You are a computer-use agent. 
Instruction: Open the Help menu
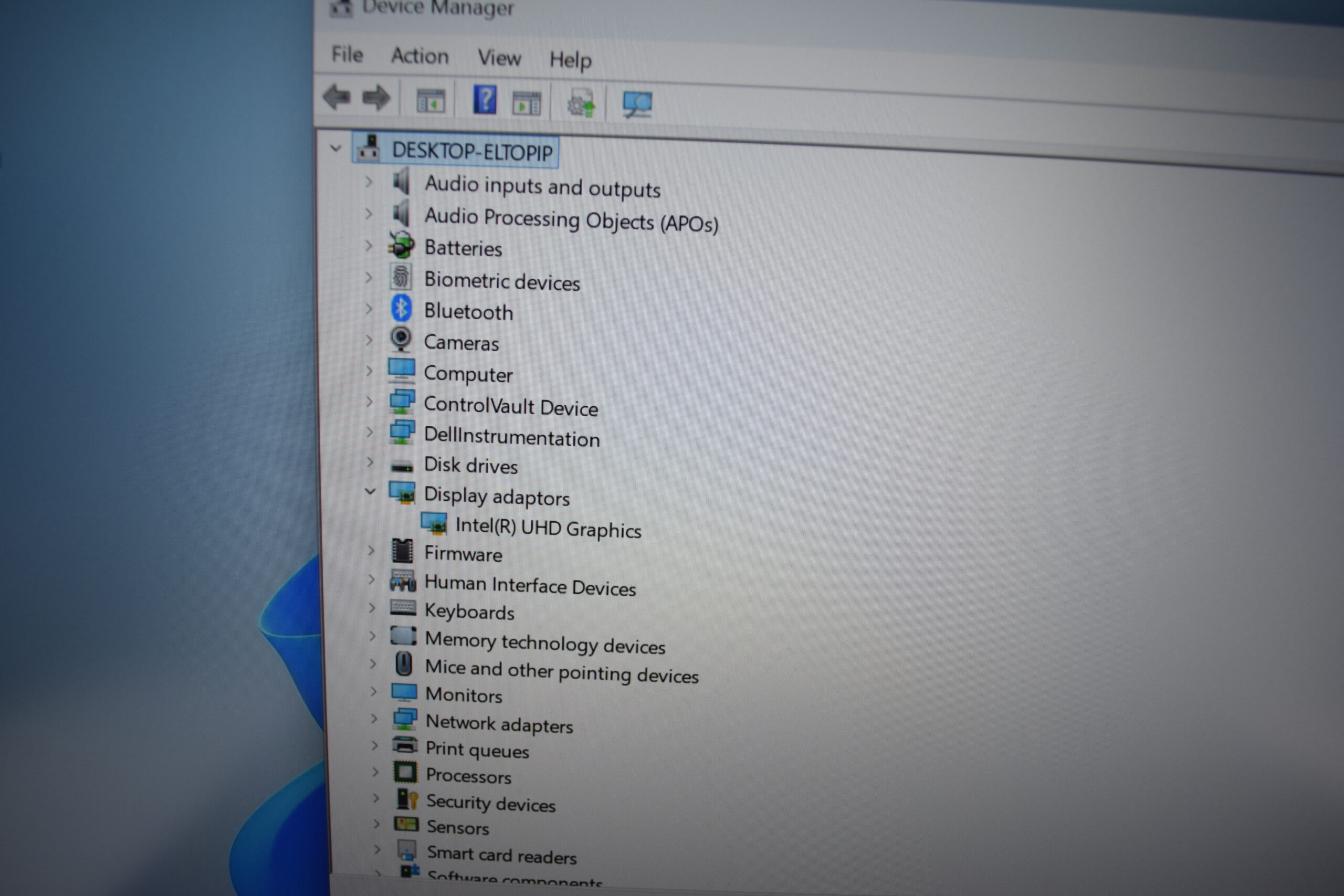point(570,59)
